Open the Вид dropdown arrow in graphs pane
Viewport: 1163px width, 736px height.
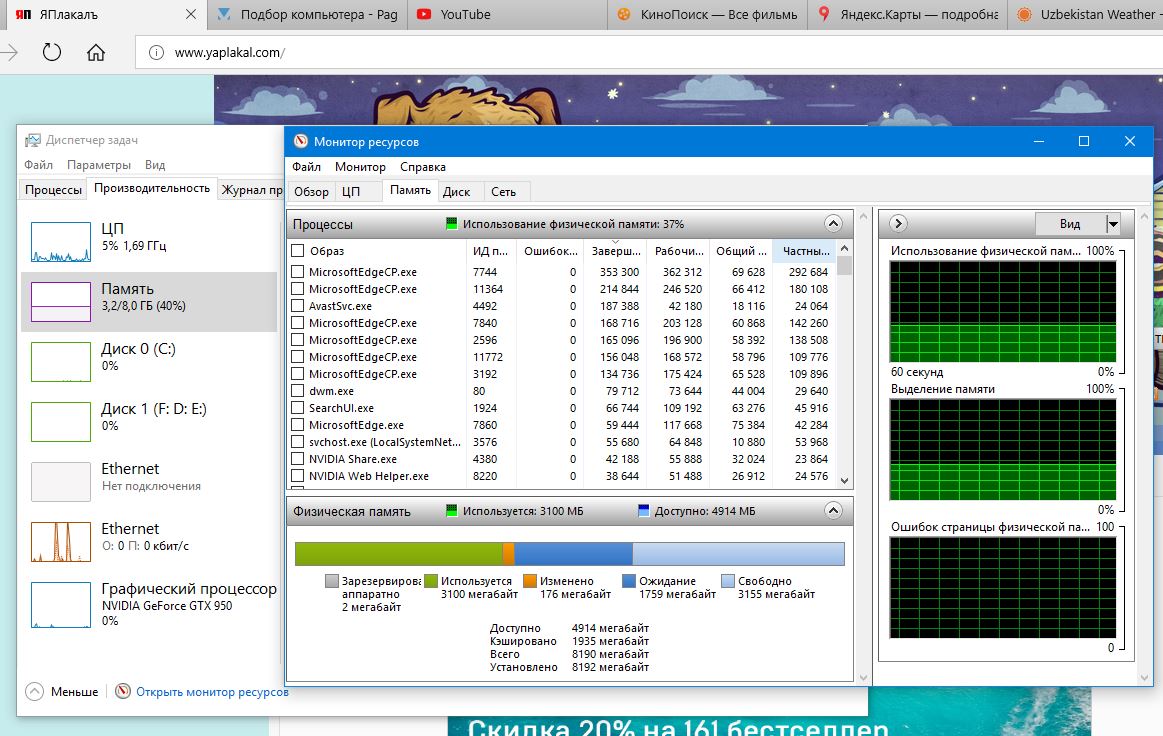coord(1113,224)
